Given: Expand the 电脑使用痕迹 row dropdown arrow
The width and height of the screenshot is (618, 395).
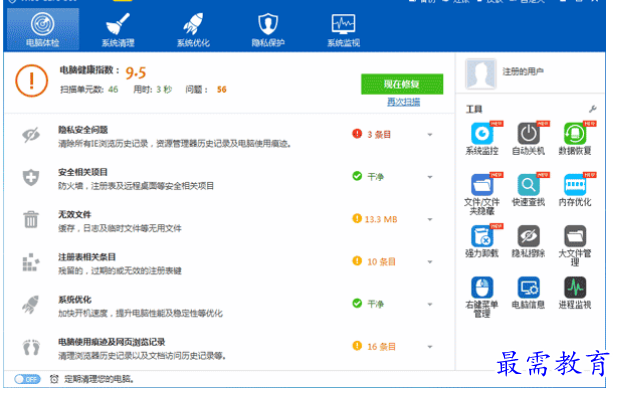Looking at the screenshot, I should tap(430, 347).
